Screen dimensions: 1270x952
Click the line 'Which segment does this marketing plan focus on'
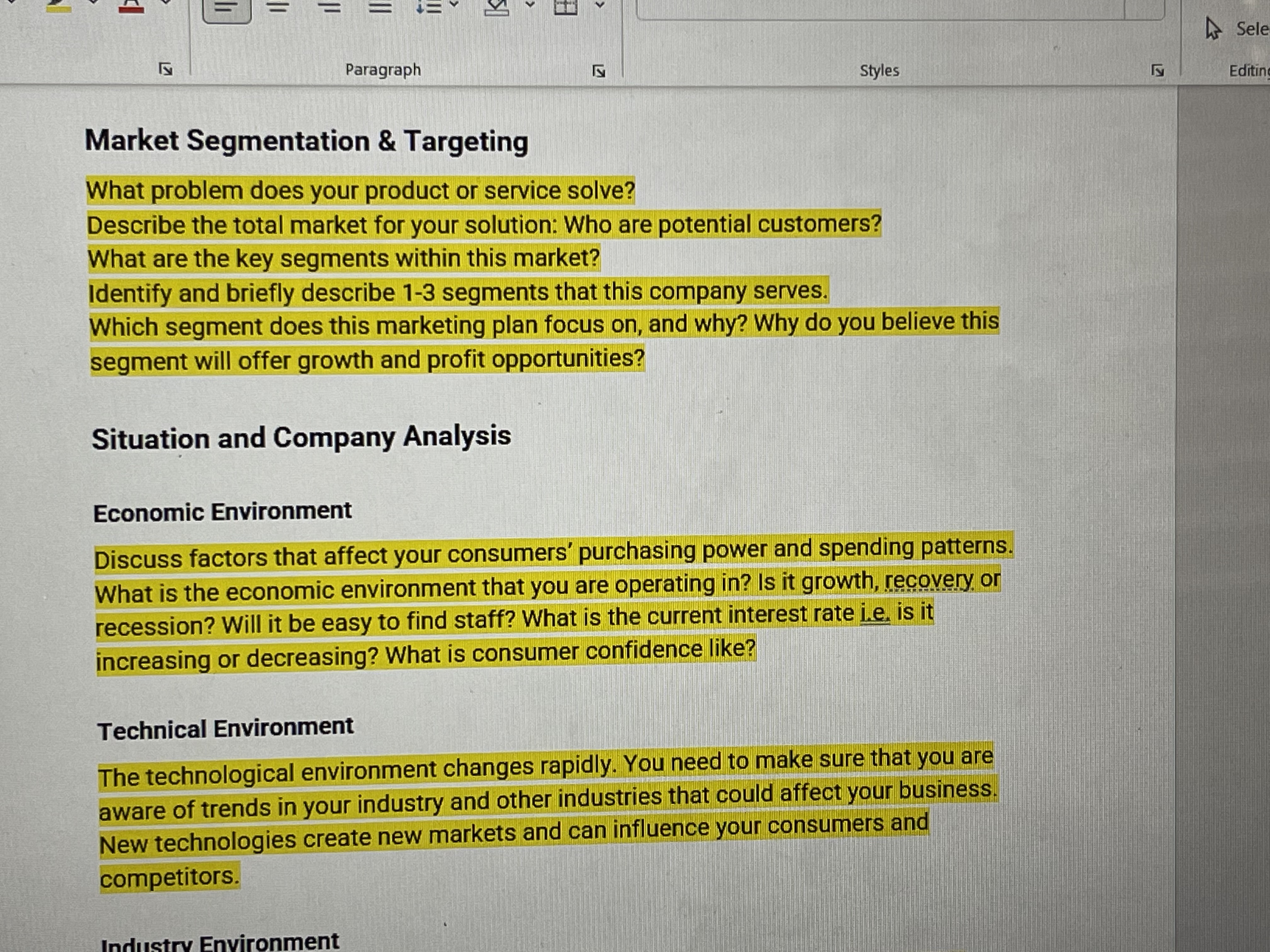(x=544, y=325)
